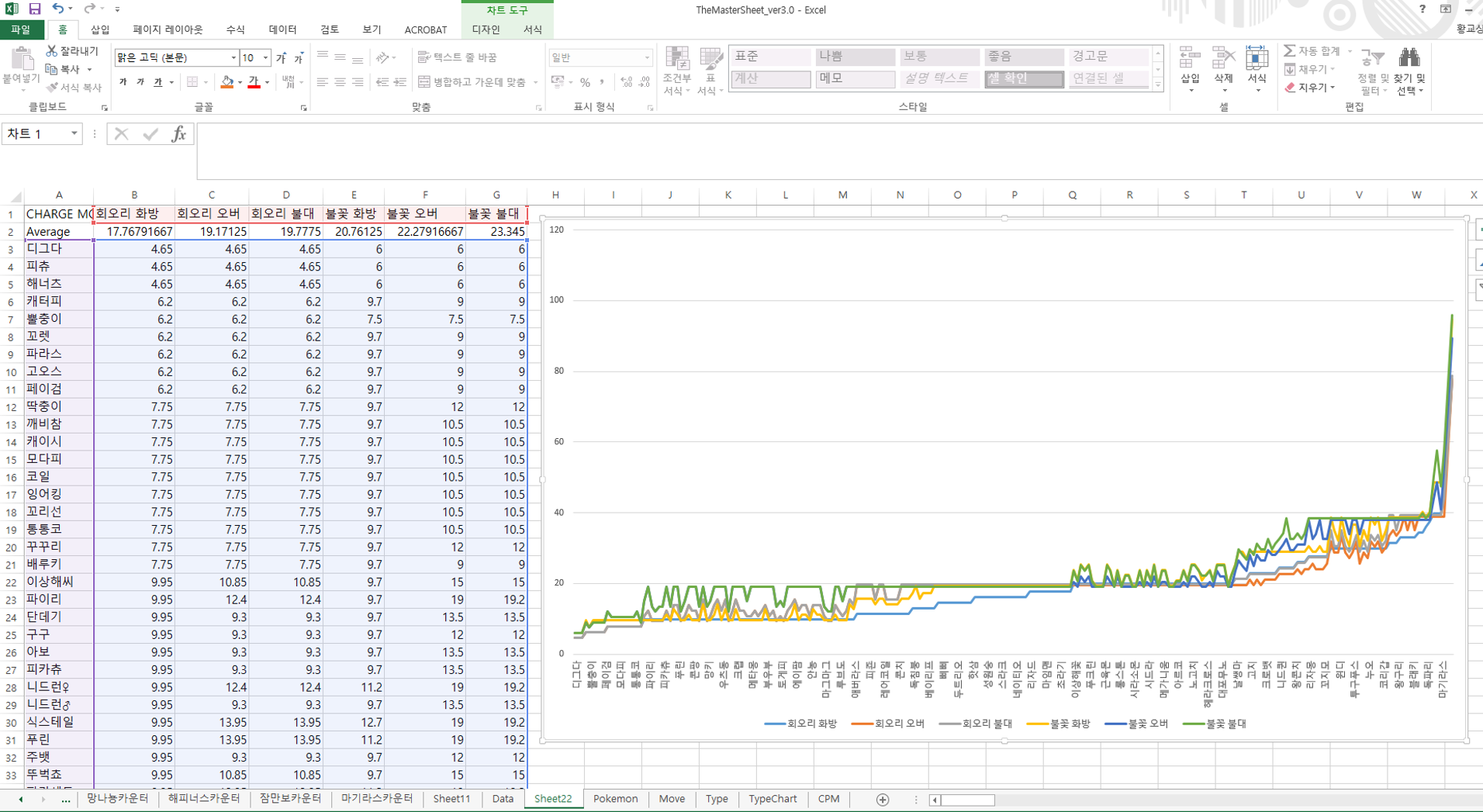Click the text orientation icon

[x=382, y=57]
